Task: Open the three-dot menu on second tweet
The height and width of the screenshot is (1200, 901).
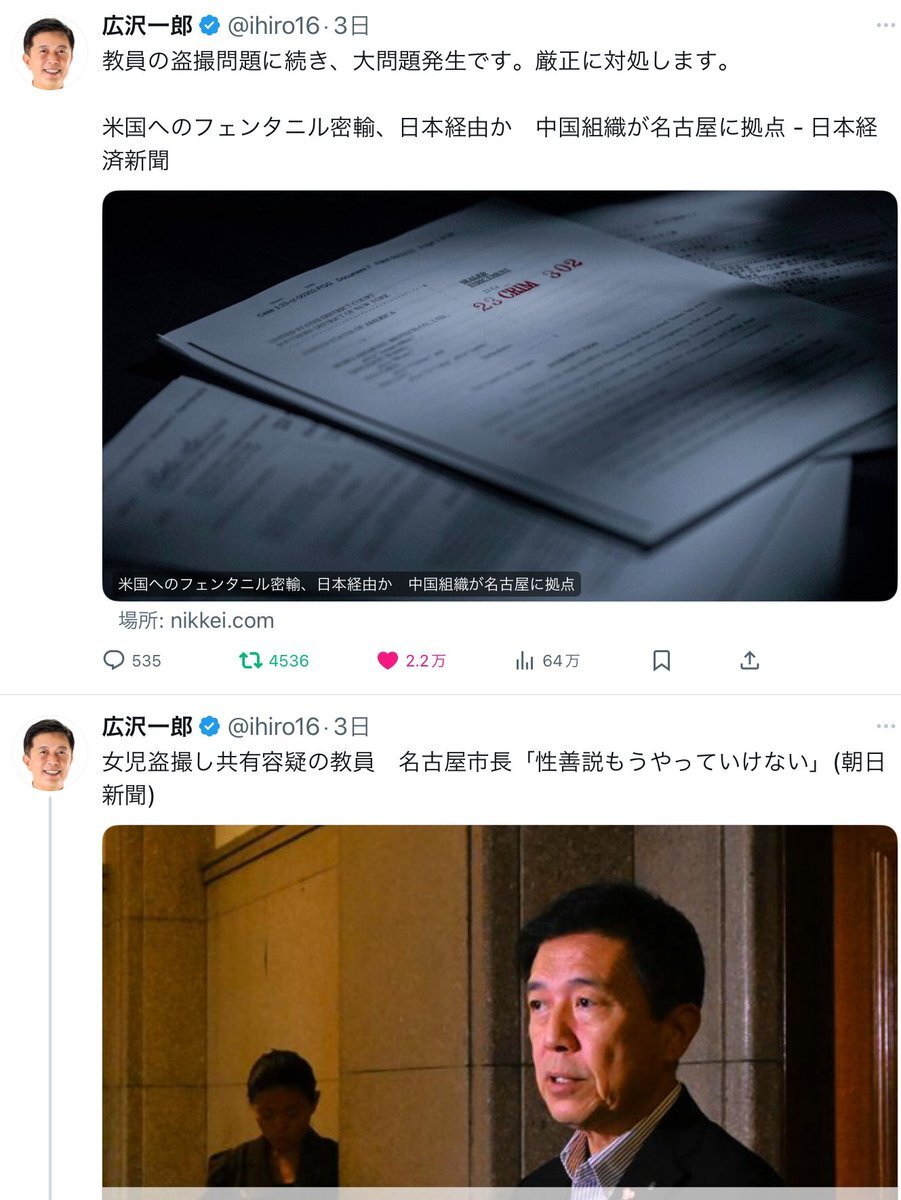Action: pyautogui.click(x=885, y=726)
